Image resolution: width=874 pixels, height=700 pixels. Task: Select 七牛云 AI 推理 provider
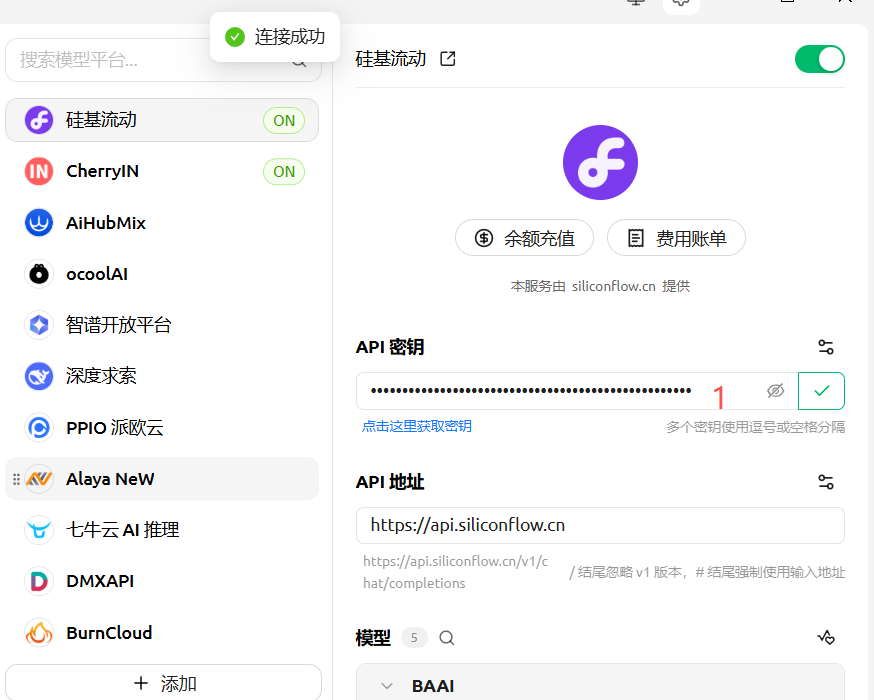tap(162, 530)
